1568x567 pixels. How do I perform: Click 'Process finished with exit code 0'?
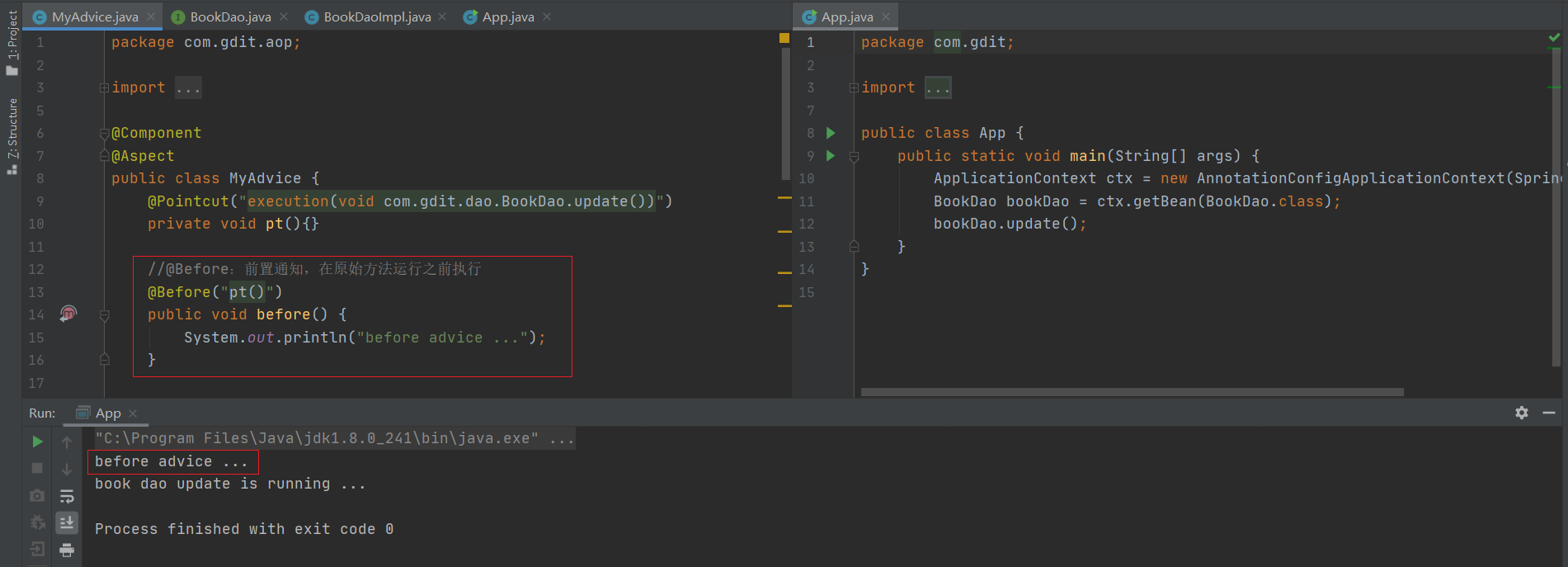pos(244,529)
